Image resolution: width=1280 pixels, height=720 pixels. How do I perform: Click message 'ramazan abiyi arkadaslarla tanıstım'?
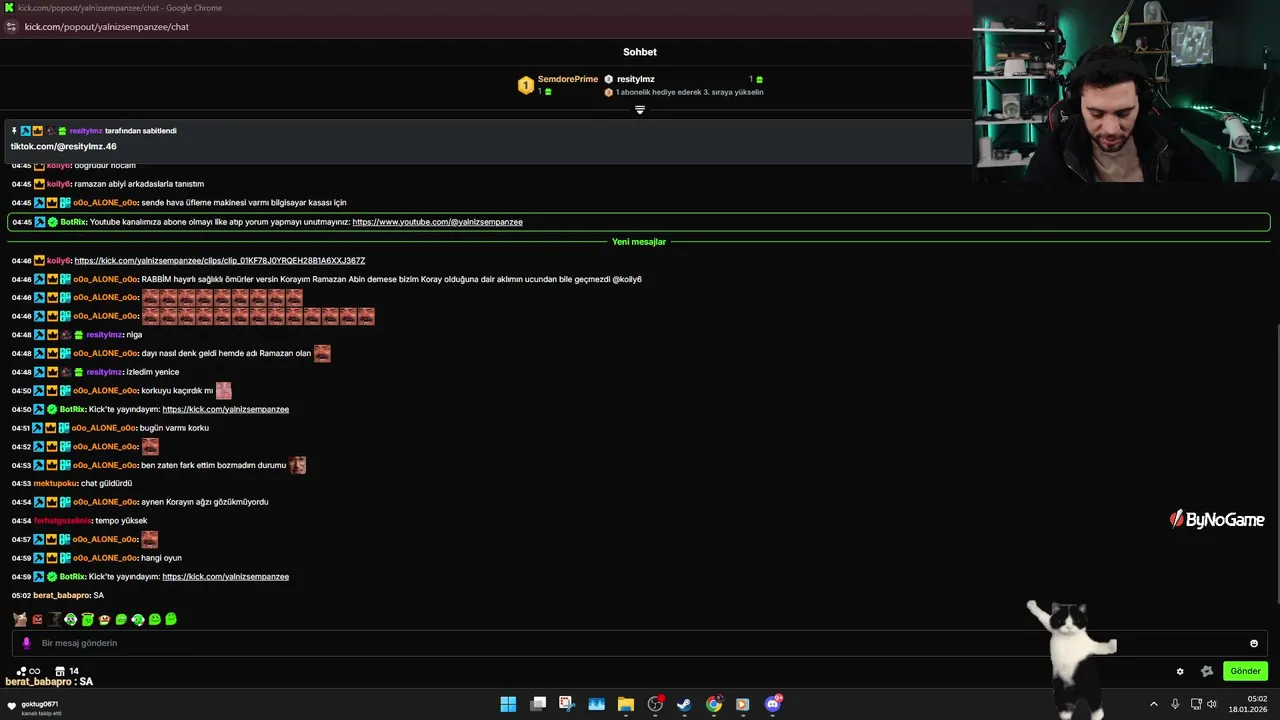(x=139, y=184)
